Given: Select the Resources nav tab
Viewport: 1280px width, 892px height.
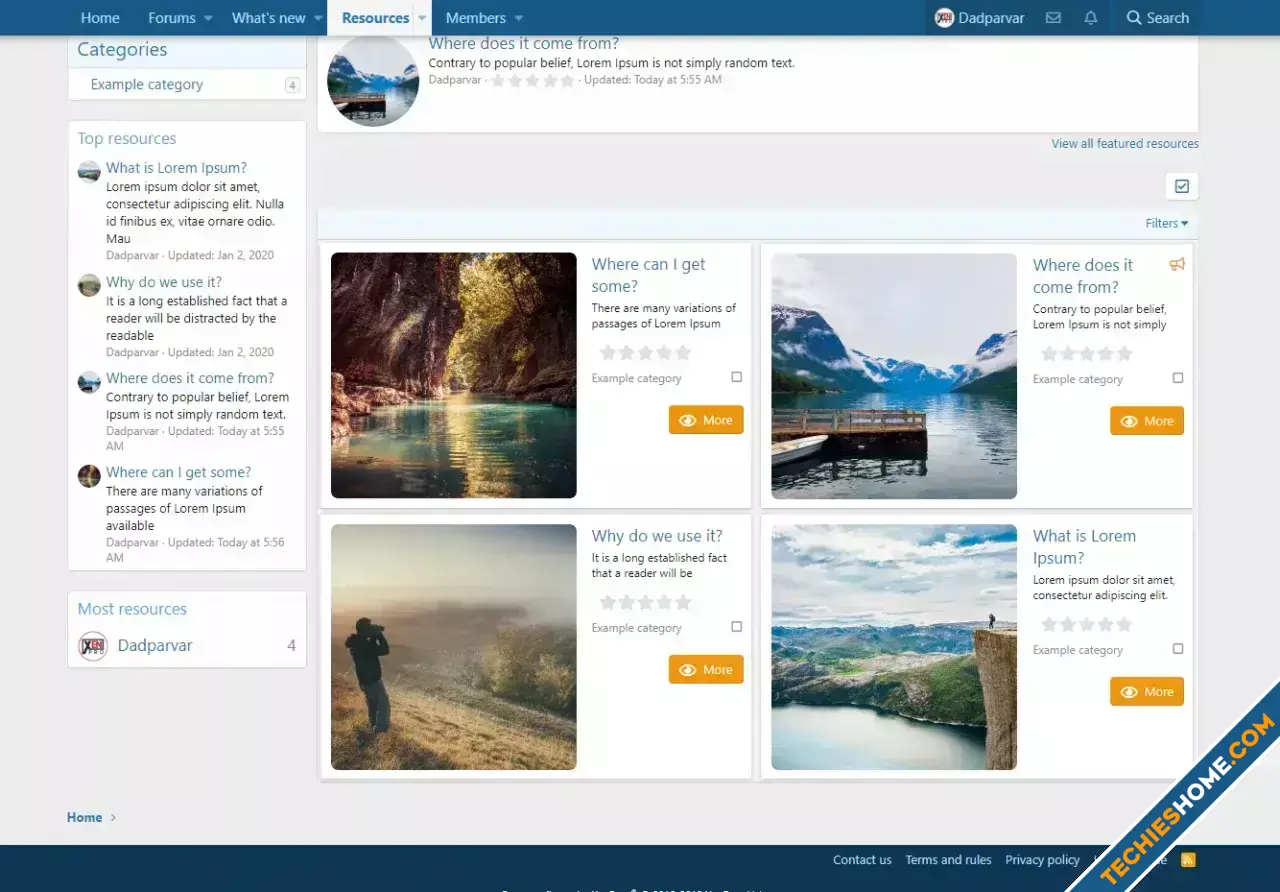Looking at the screenshot, I should coord(376,18).
